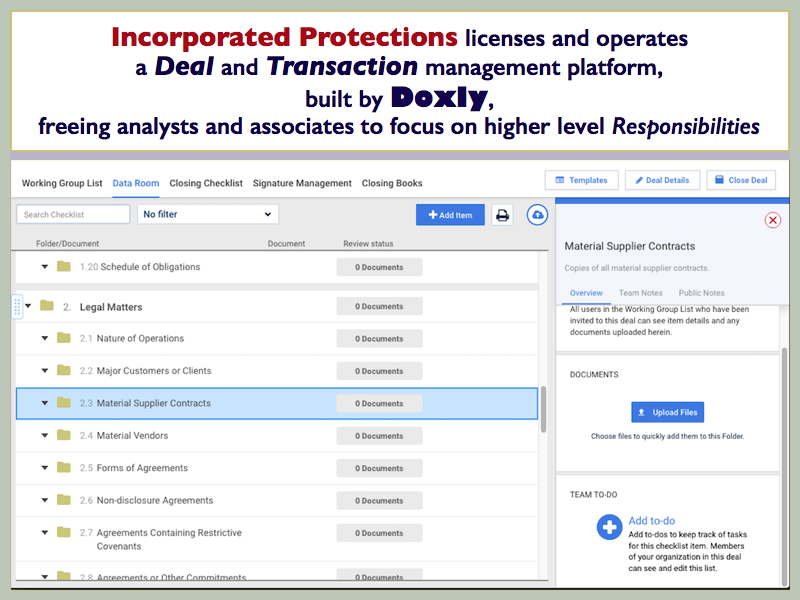The width and height of the screenshot is (800, 600).
Task: Click 0 Documents for Non-disclosure Agreements
Action: coord(379,501)
